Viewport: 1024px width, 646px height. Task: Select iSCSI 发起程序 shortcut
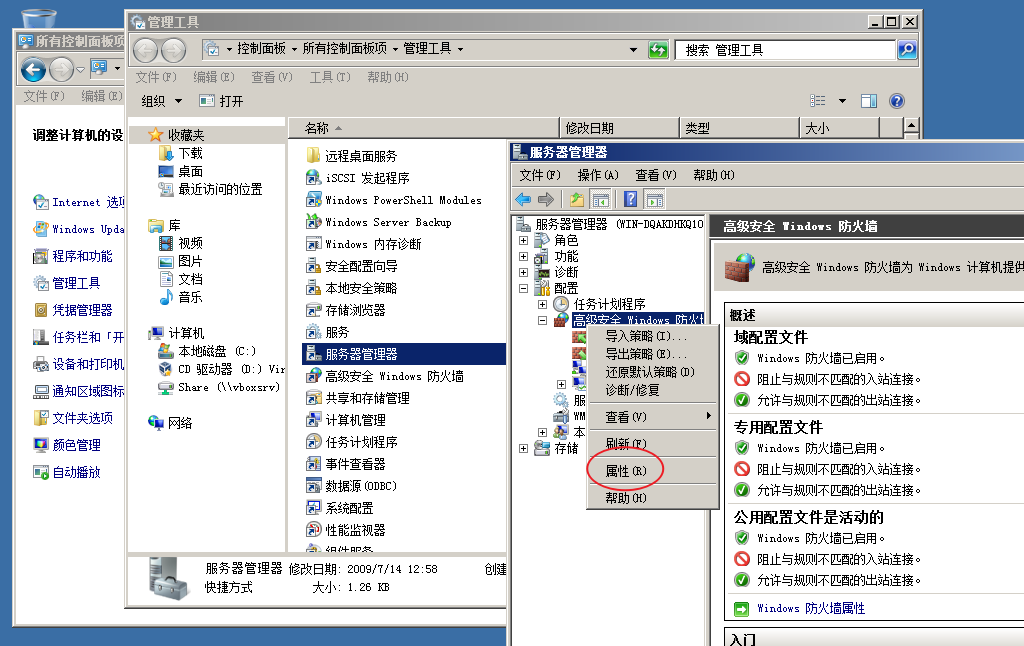[x=358, y=178]
